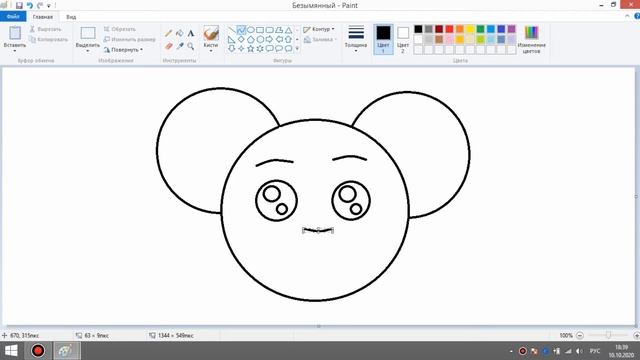This screenshot has width=640, height=360.
Task: Choose the Six-point star shape
Action: point(260,49)
